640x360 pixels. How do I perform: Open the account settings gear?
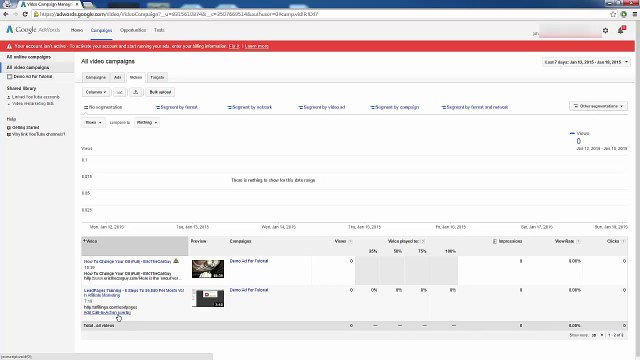[x=605, y=30]
